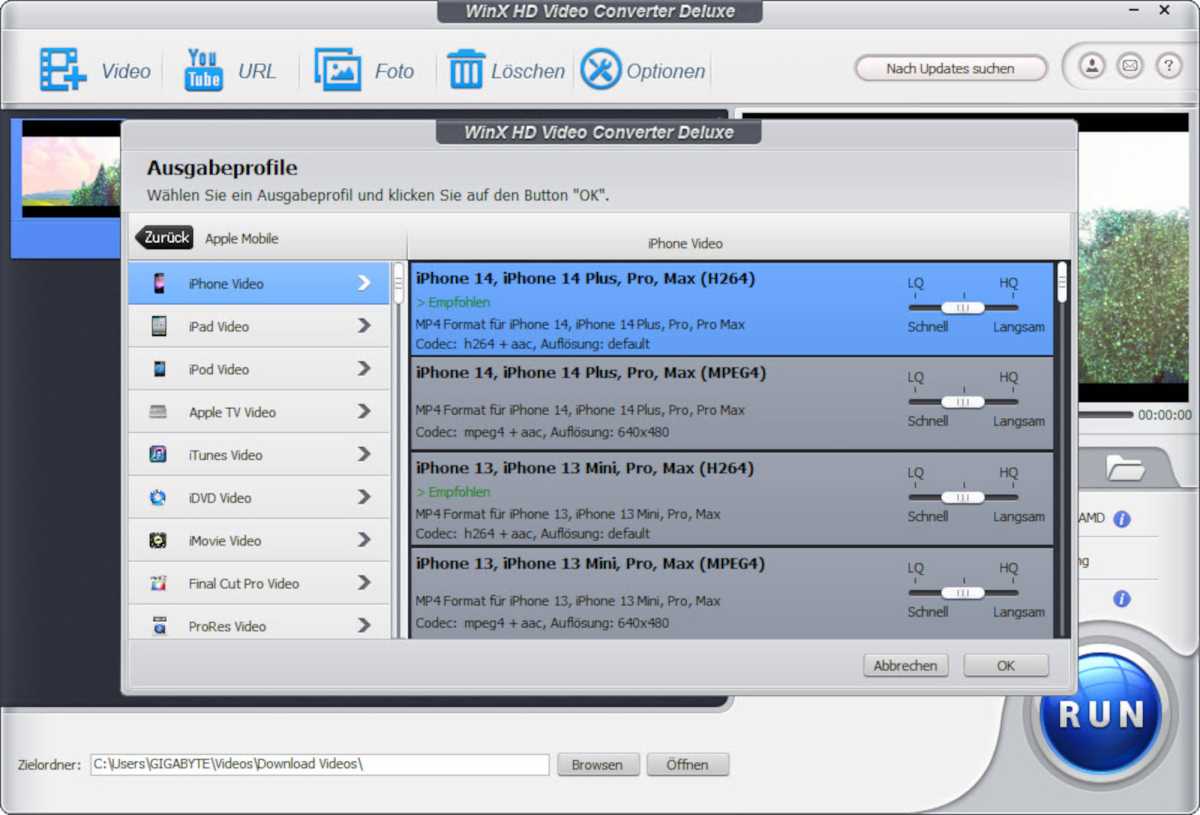Select iPhone 14 Pro Max (H264) profile

(x=731, y=309)
